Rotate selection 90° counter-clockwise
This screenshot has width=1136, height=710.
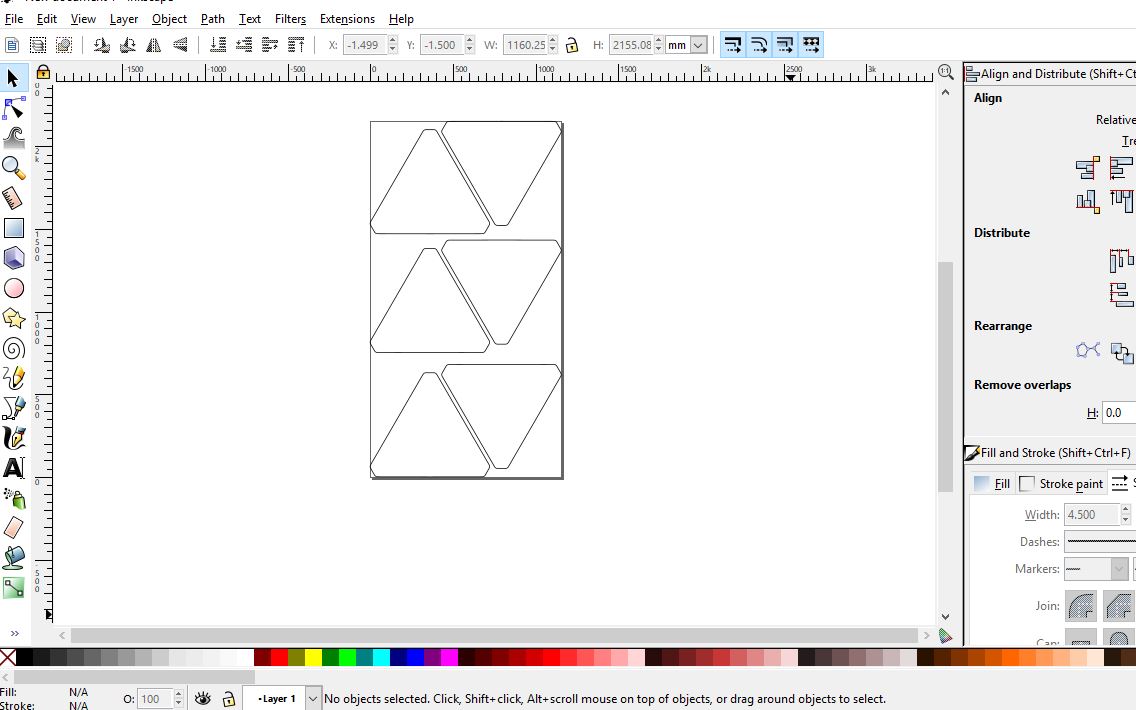coord(101,45)
